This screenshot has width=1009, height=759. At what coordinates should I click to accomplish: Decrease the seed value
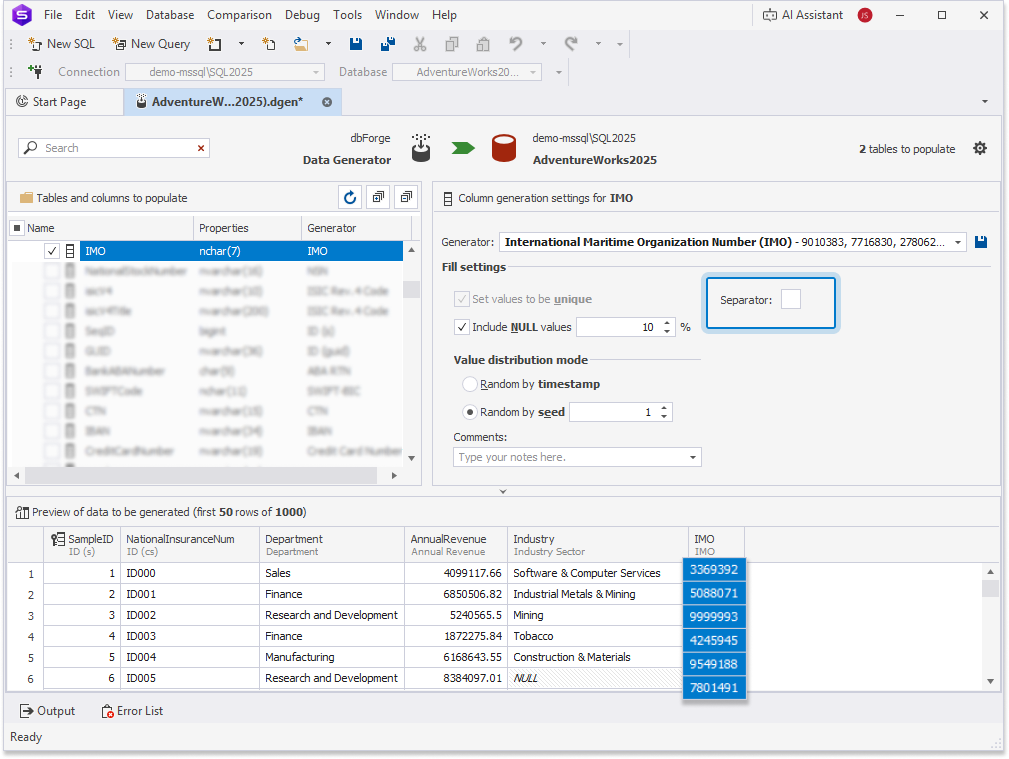pos(665,417)
